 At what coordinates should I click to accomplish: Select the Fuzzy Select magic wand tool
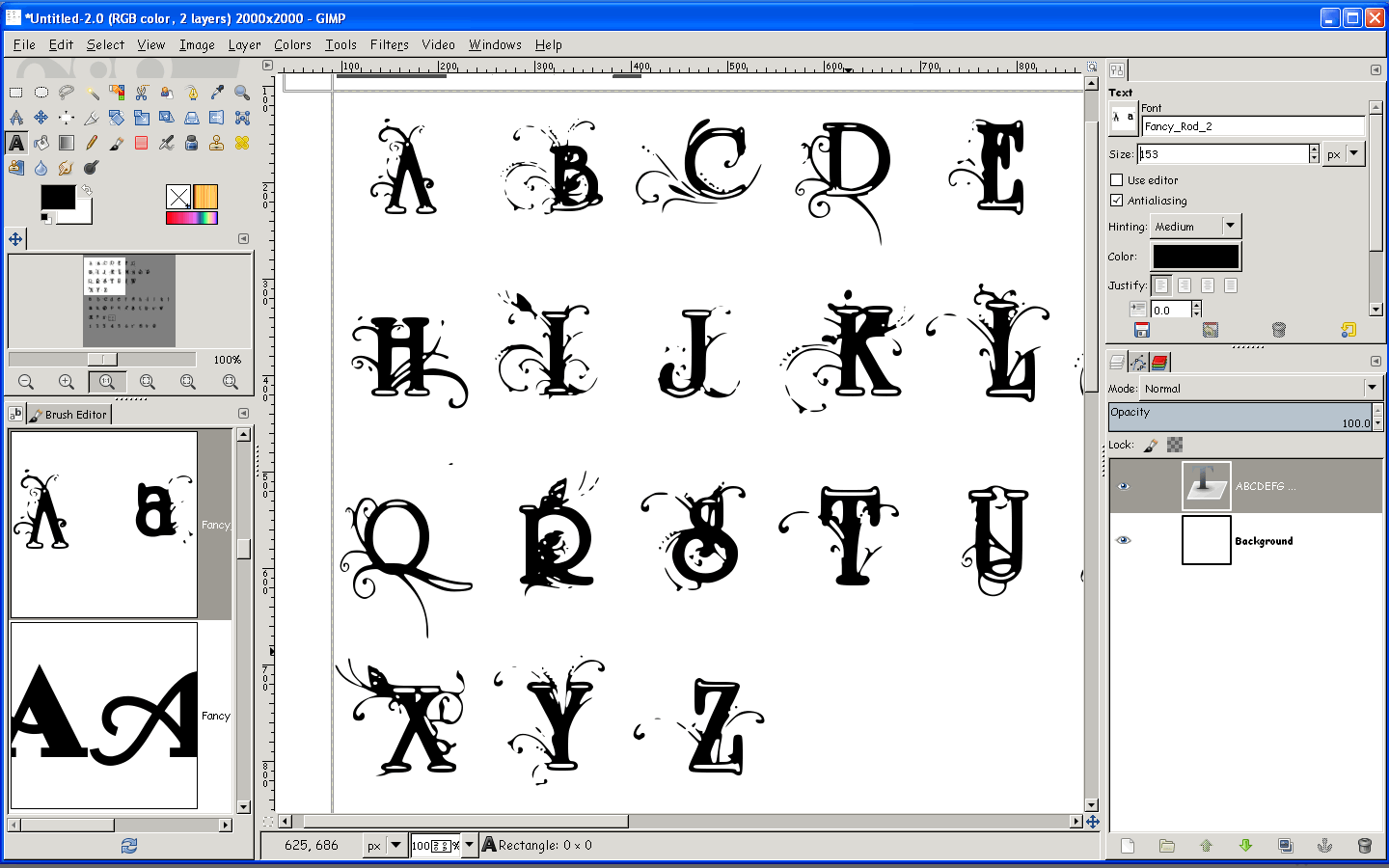click(92, 93)
